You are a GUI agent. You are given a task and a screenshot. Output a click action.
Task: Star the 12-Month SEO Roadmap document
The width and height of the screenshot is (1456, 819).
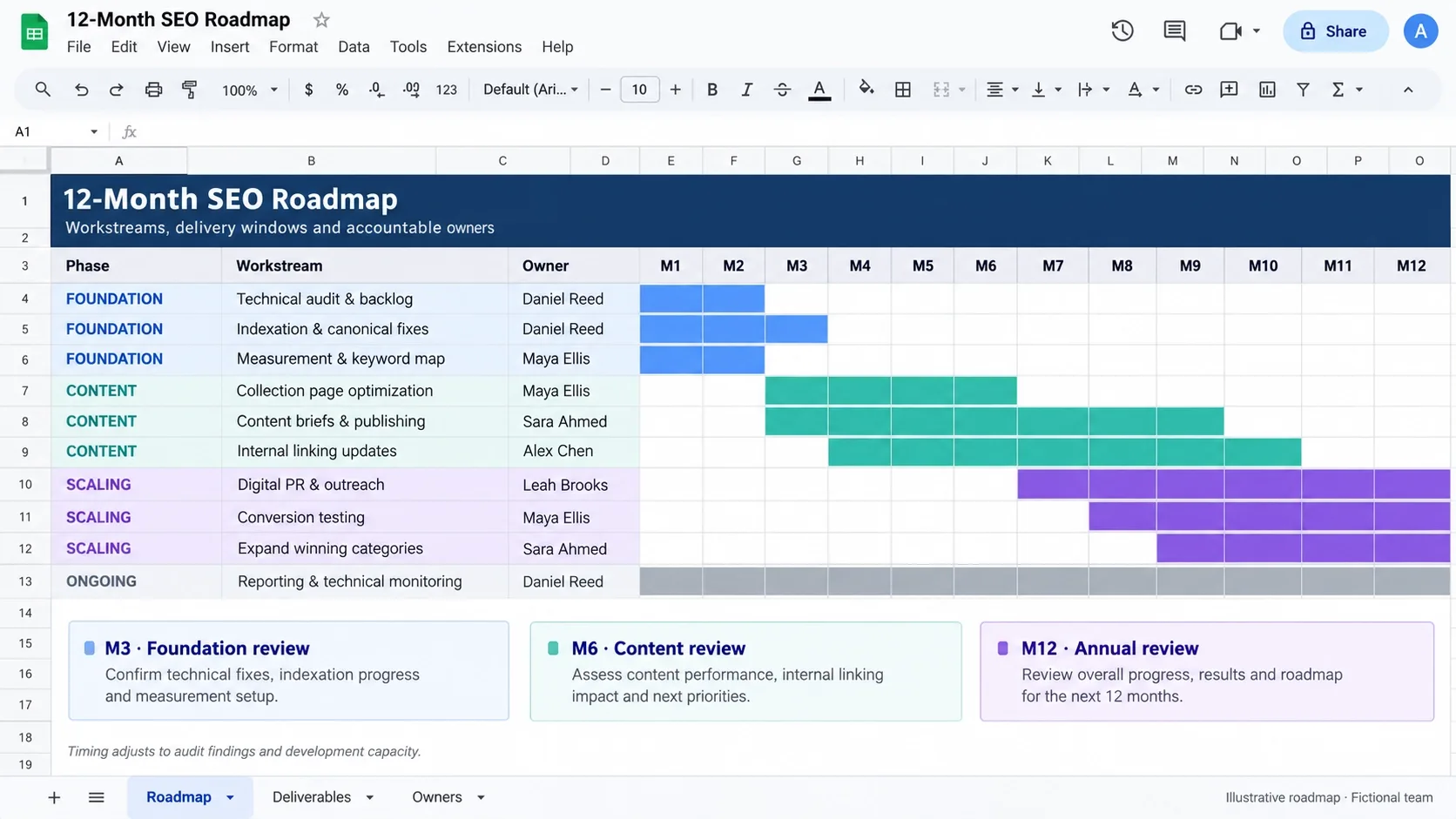pyautogui.click(x=321, y=19)
